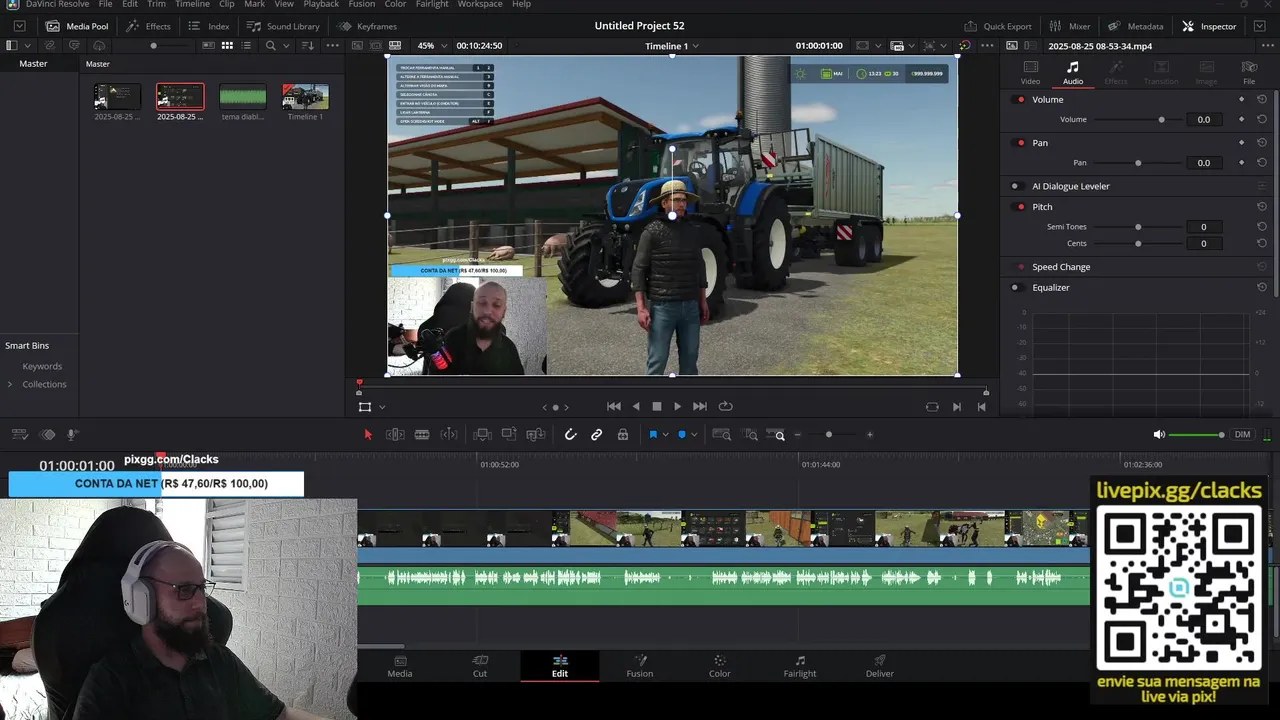The width and height of the screenshot is (1280, 720).
Task: Click Full Extent Zoom icon
Action: click(x=721, y=434)
